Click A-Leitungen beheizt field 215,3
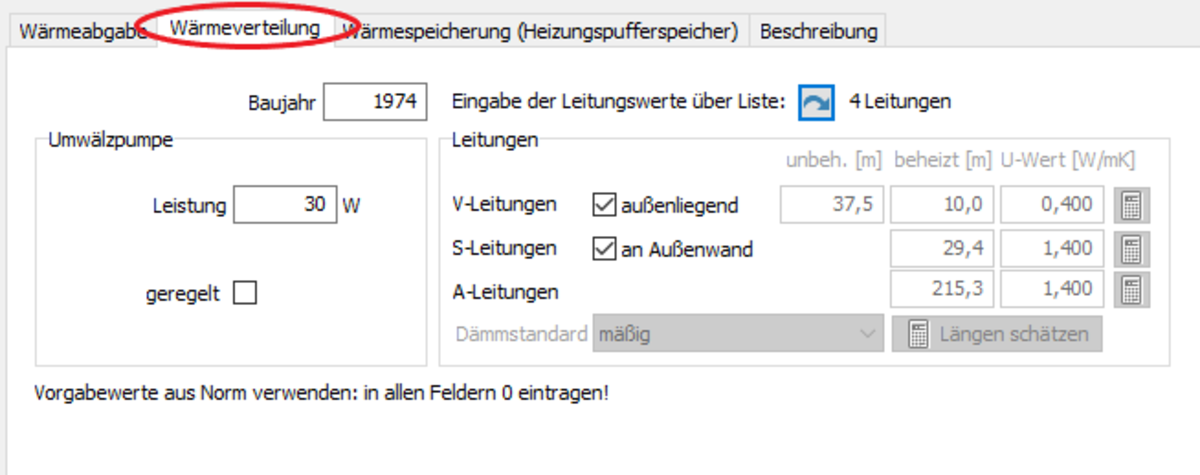Screen dimensions: 1200x475 (942, 290)
